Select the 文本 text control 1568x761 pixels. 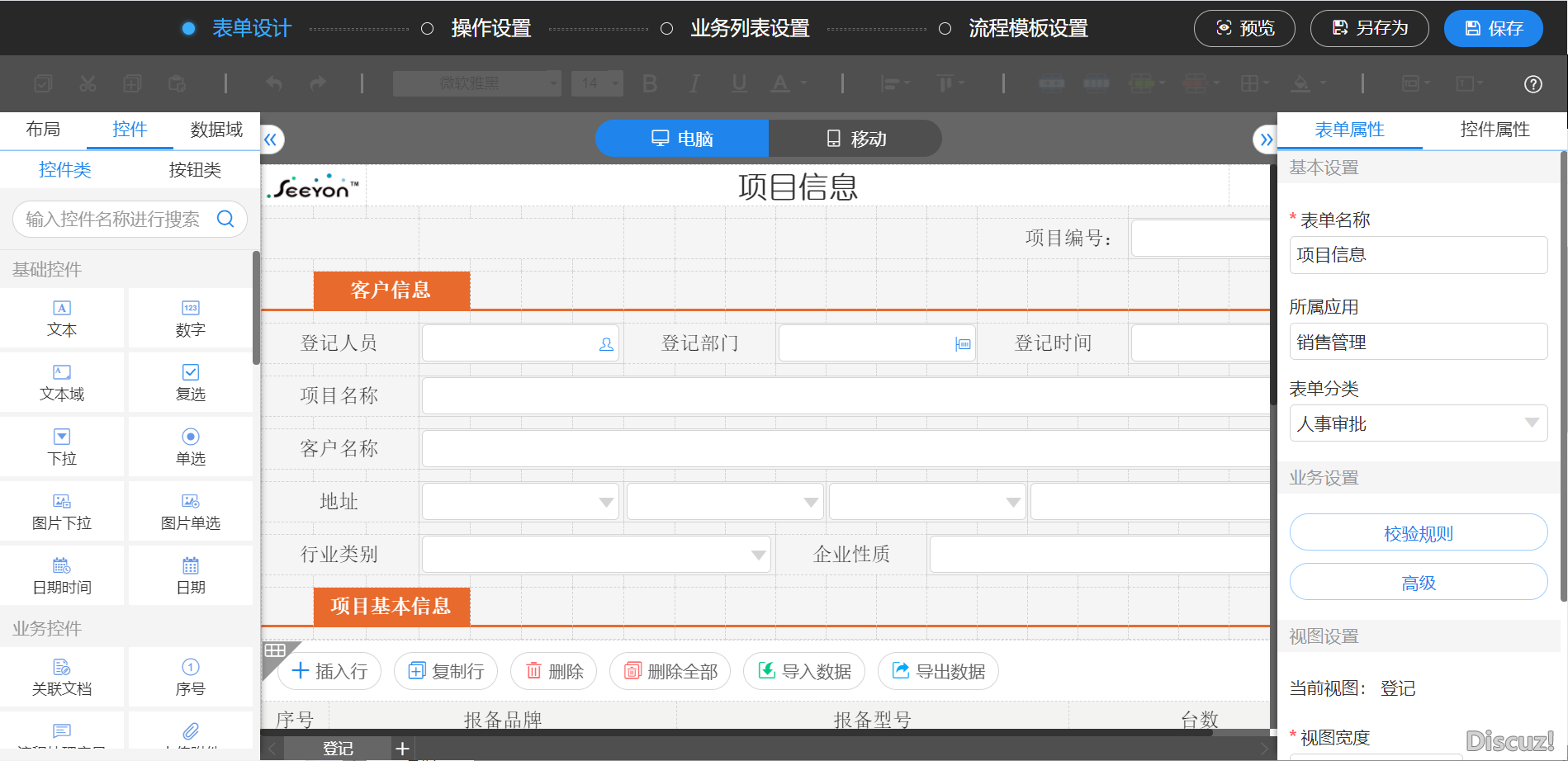(62, 319)
